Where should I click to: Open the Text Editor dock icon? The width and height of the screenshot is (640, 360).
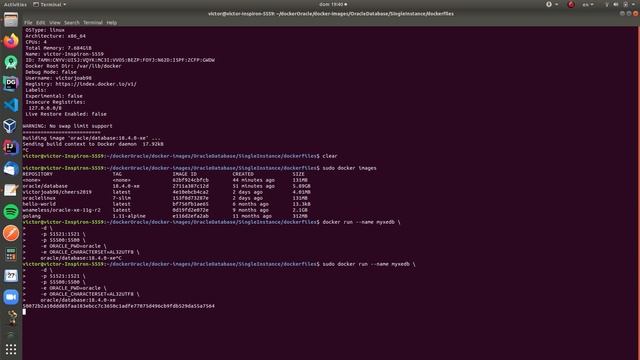pos(11,190)
